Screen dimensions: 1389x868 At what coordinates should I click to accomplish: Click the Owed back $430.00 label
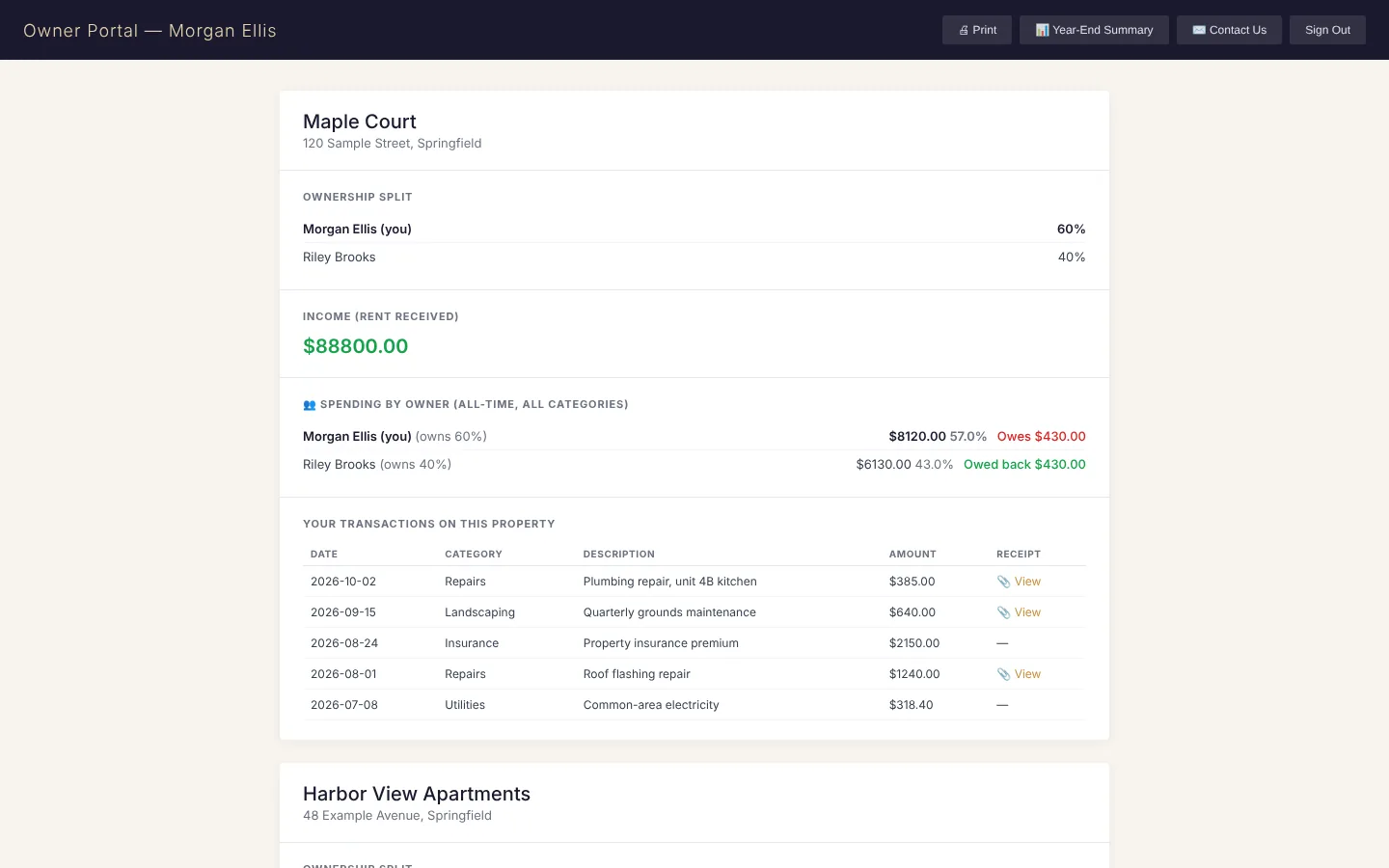[x=1024, y=465]
